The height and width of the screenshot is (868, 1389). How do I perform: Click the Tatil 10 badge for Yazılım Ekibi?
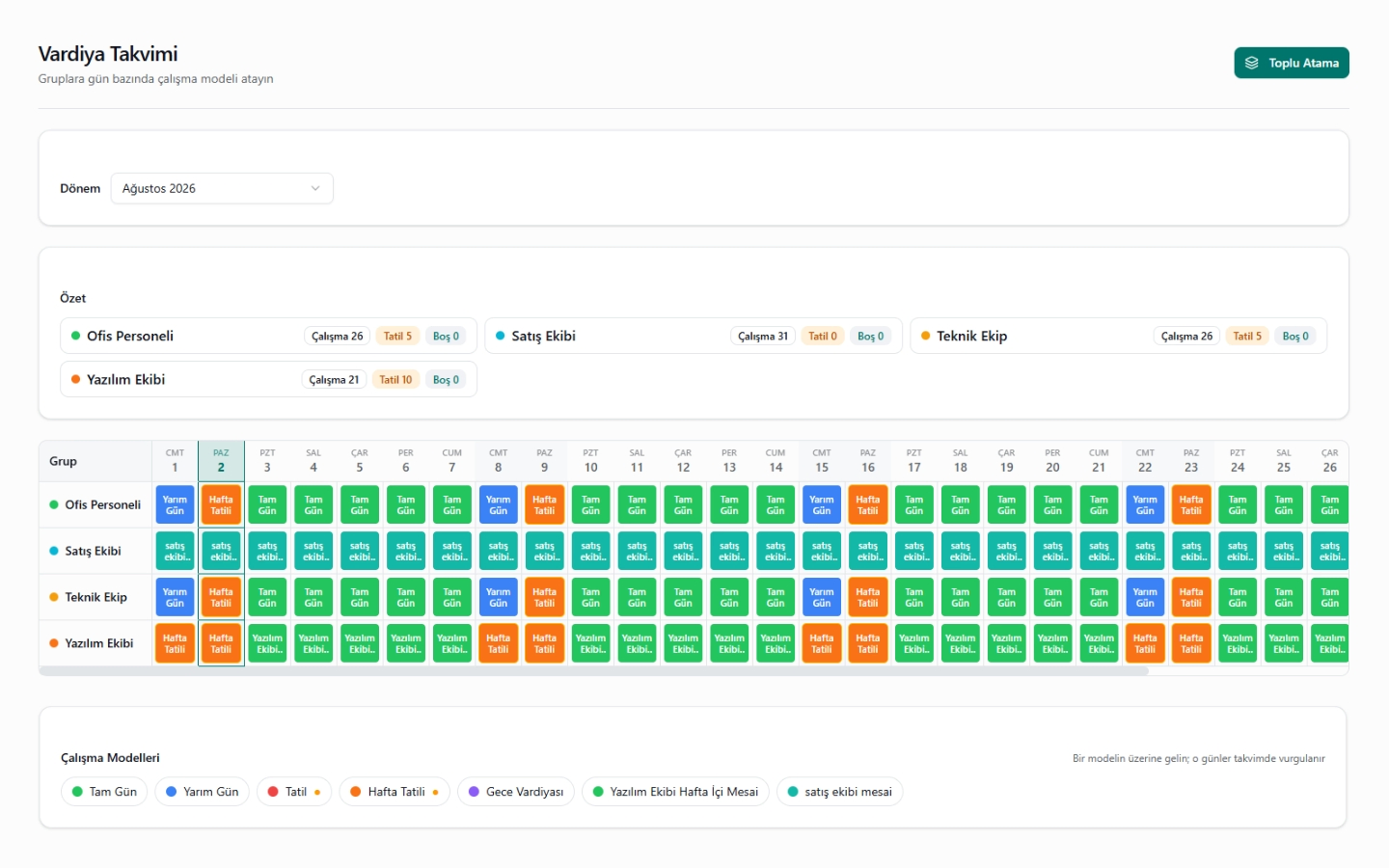pos(395,379)
